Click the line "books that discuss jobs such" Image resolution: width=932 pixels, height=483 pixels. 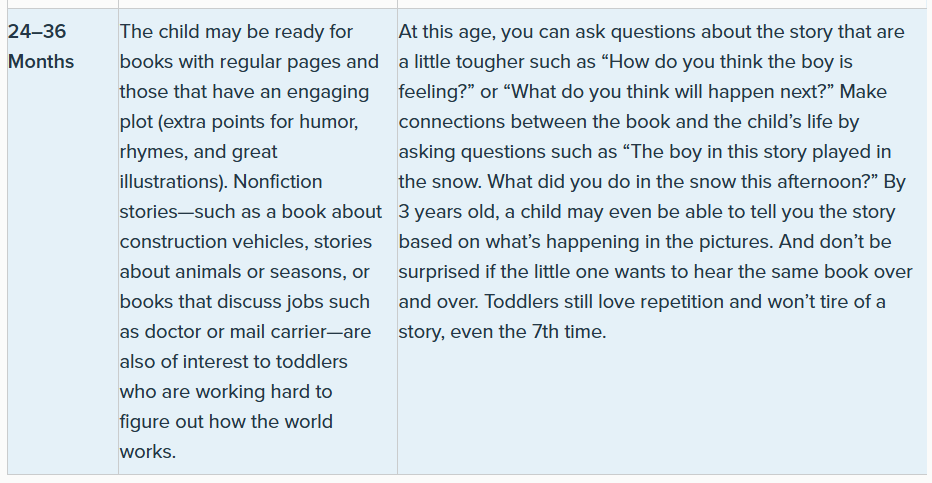click(x=244, y=301)
